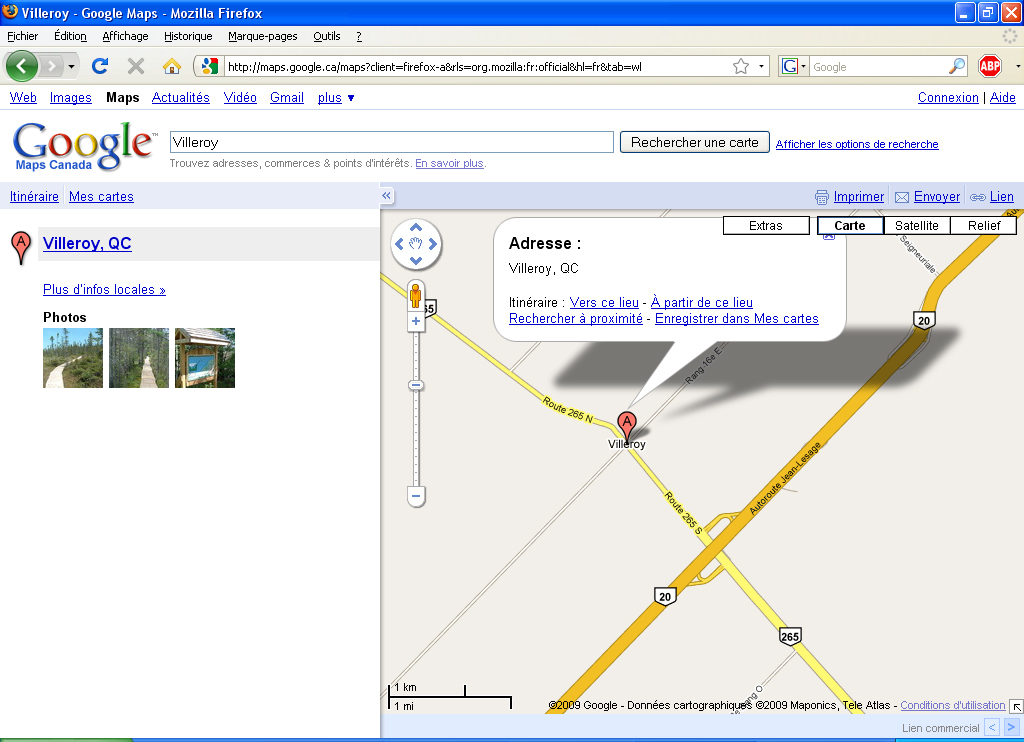Open the Actualités link
The height and width of the screenshot is (742, 1024).
180,97
